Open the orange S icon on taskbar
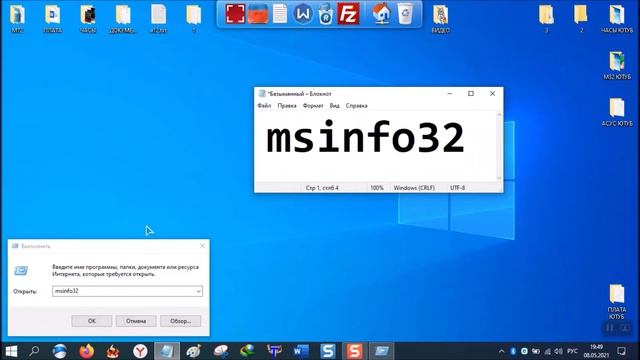The image size is (640, 360). [354, 351]
